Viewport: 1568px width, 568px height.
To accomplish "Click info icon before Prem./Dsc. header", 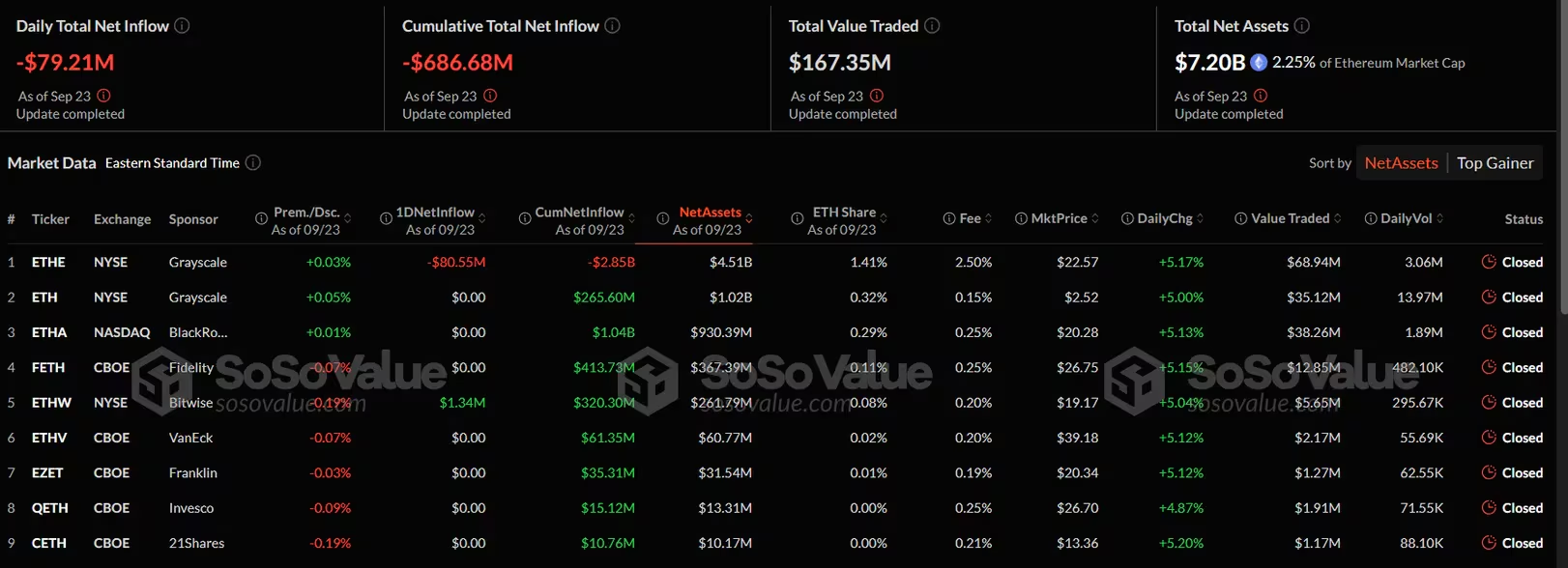I will pos(261,219).
